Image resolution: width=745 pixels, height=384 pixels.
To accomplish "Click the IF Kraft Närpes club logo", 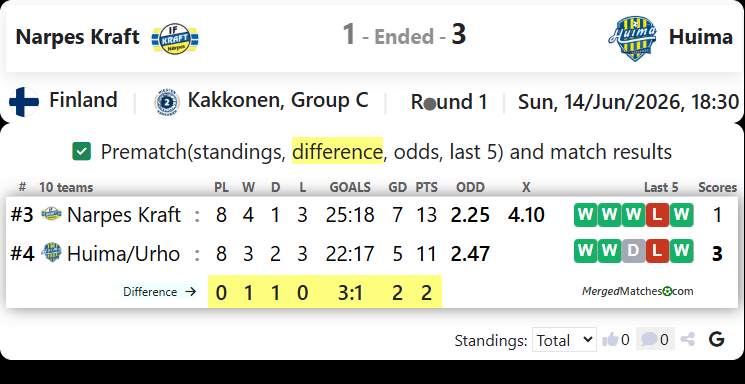I will click(x=175, y=38).
